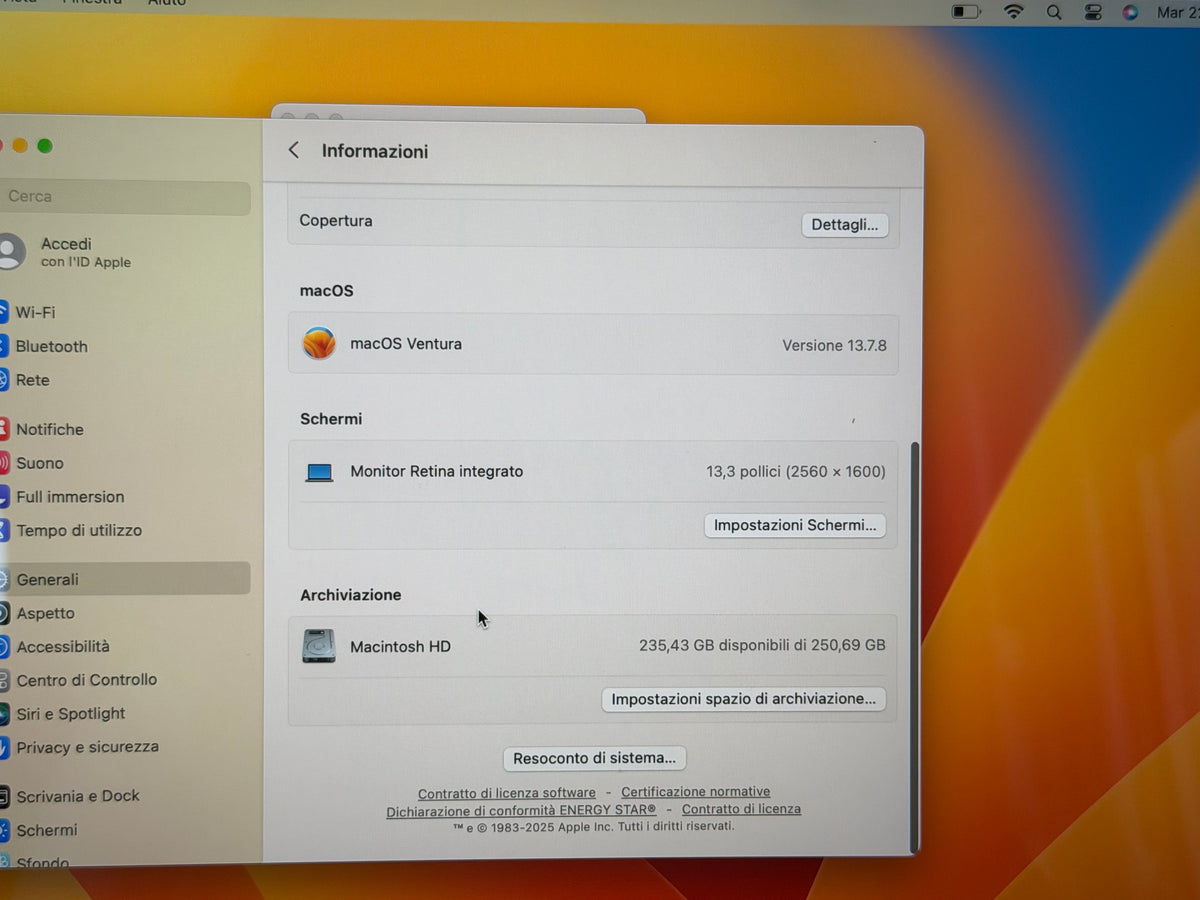
Task: Click Impostazioni spazio di archiviazione... button
Action: click(743, 699)
